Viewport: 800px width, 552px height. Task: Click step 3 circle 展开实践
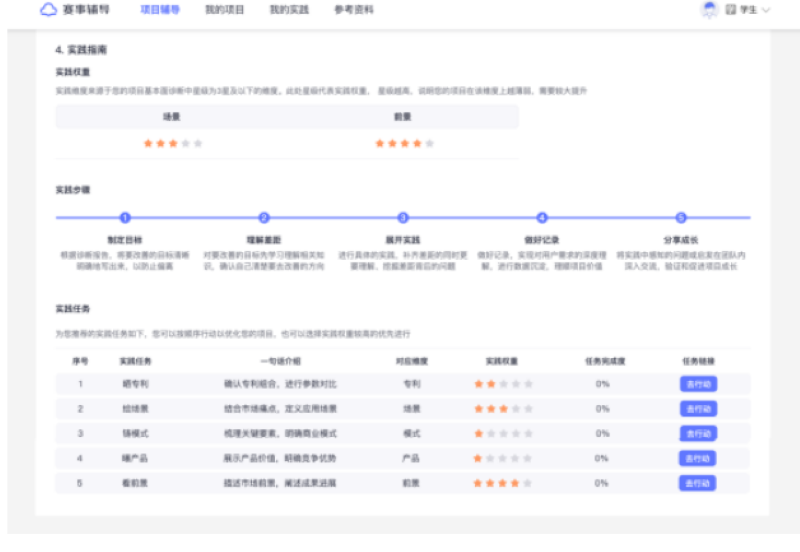[x=403, y=217]
